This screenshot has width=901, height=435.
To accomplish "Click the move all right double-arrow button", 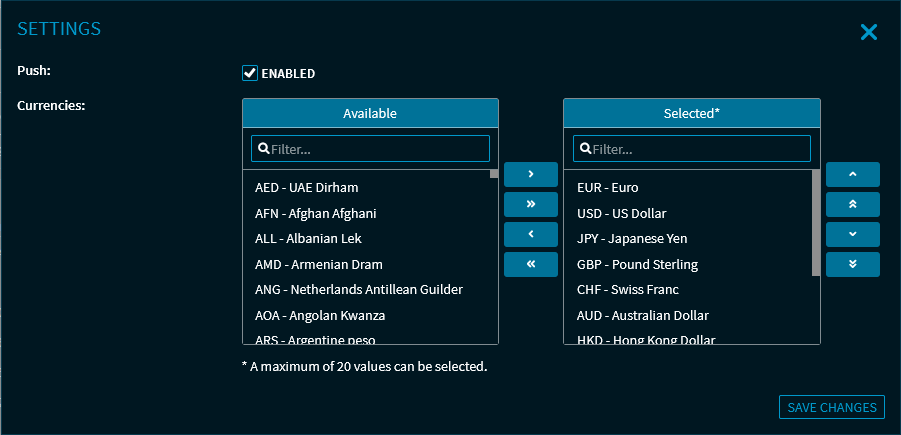I will (x=530, y=204).
